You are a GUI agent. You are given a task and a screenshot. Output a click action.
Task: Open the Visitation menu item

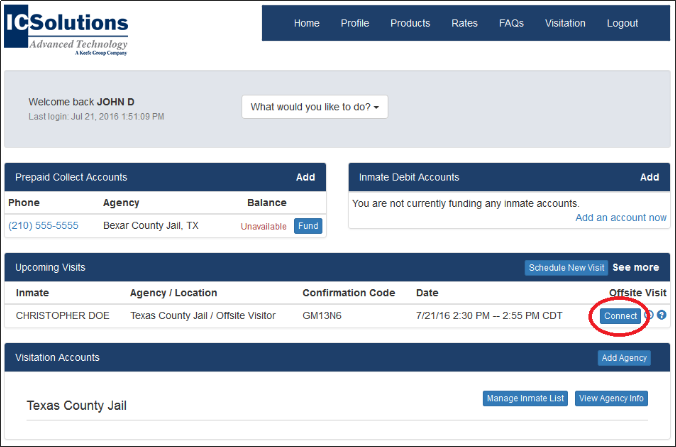(565, 23)
